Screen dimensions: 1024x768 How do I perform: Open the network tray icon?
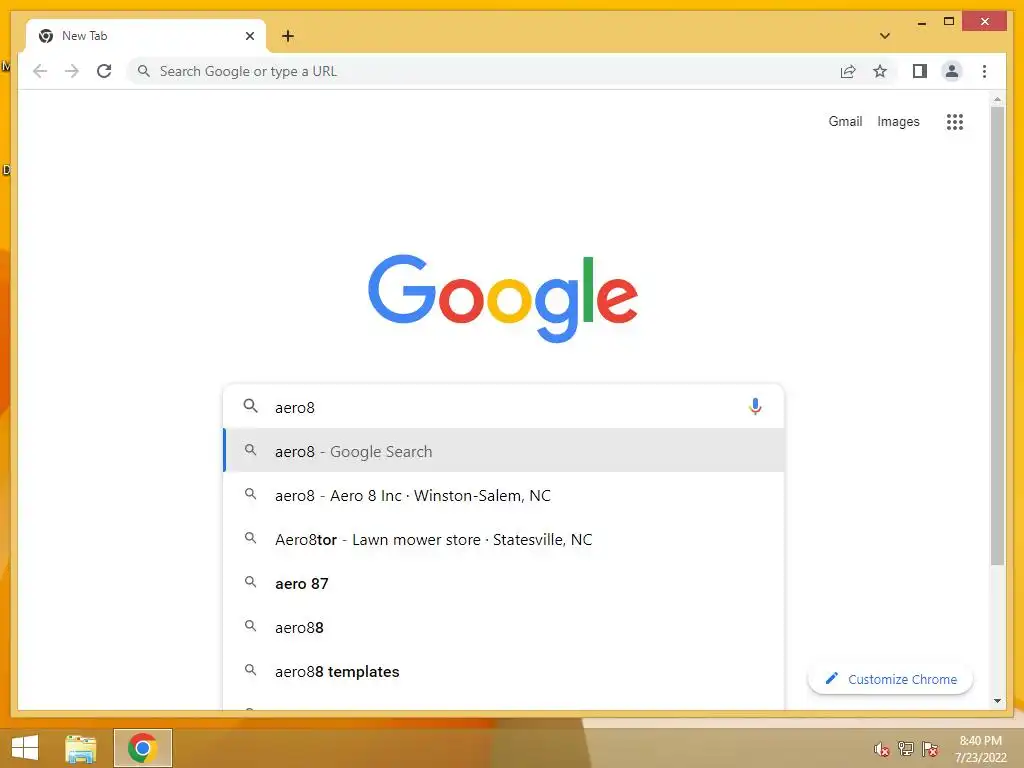tap(906, 749)
